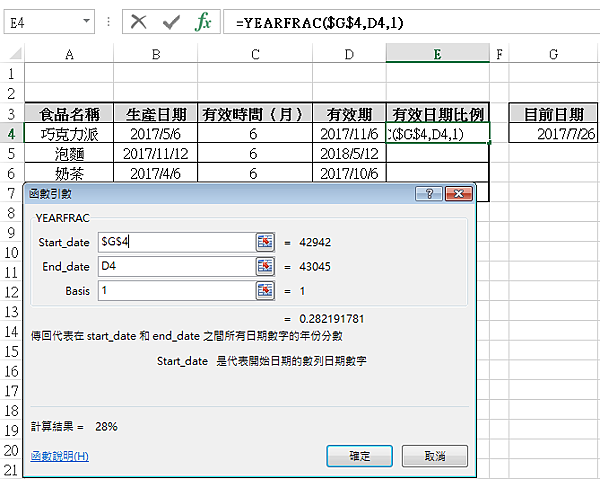Close the 函數引數 dialog
Viewport: 600px width, 479px height.
click(458, 194)
